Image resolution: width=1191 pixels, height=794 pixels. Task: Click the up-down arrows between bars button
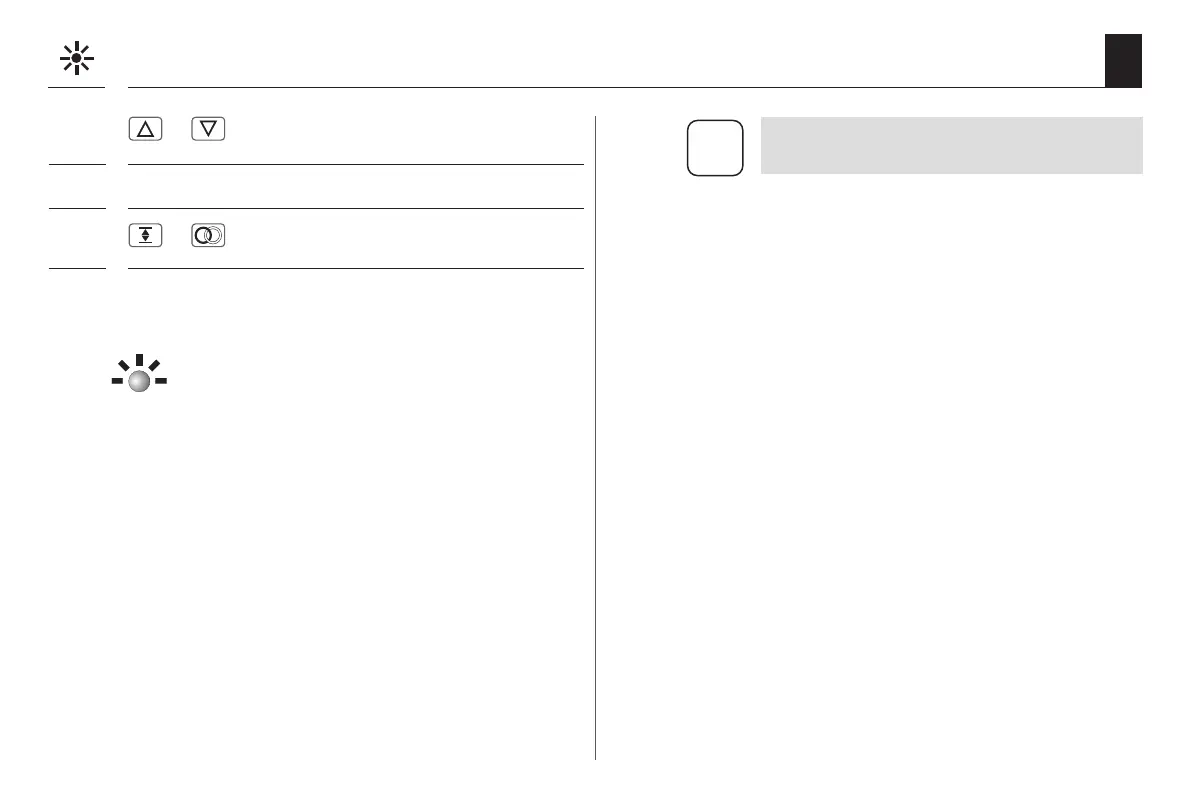pyautogui.click(x=145, y=235)
